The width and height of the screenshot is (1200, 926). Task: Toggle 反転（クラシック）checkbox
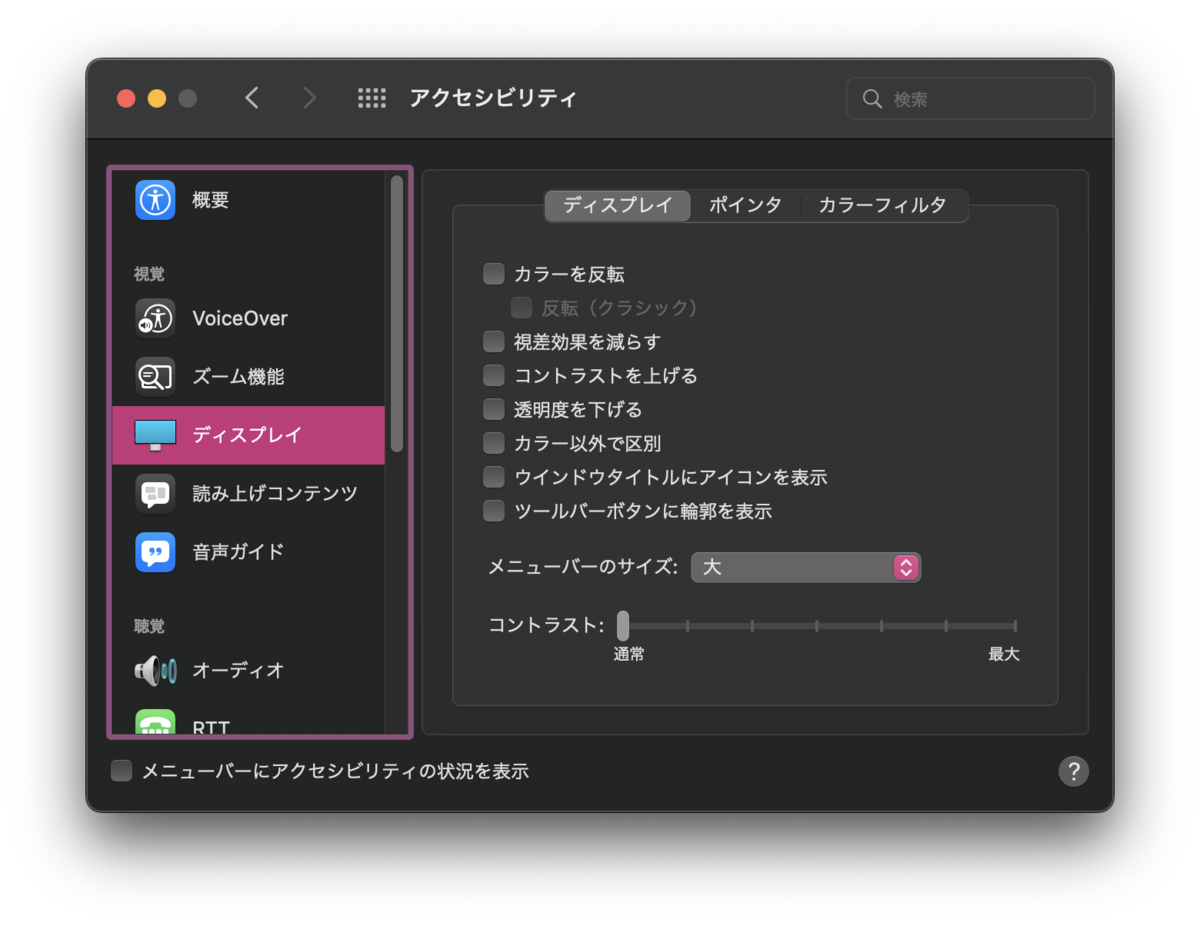[521, 308]
